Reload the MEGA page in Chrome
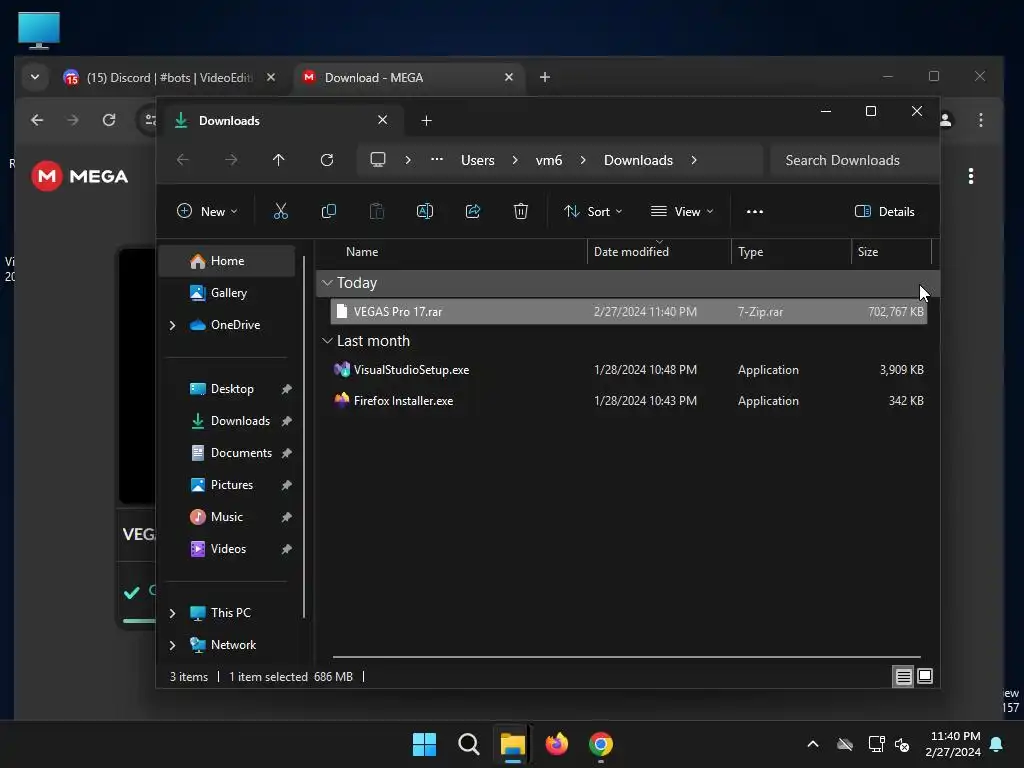This screenshot has height=768, width=1024. (x=109, y=120)
